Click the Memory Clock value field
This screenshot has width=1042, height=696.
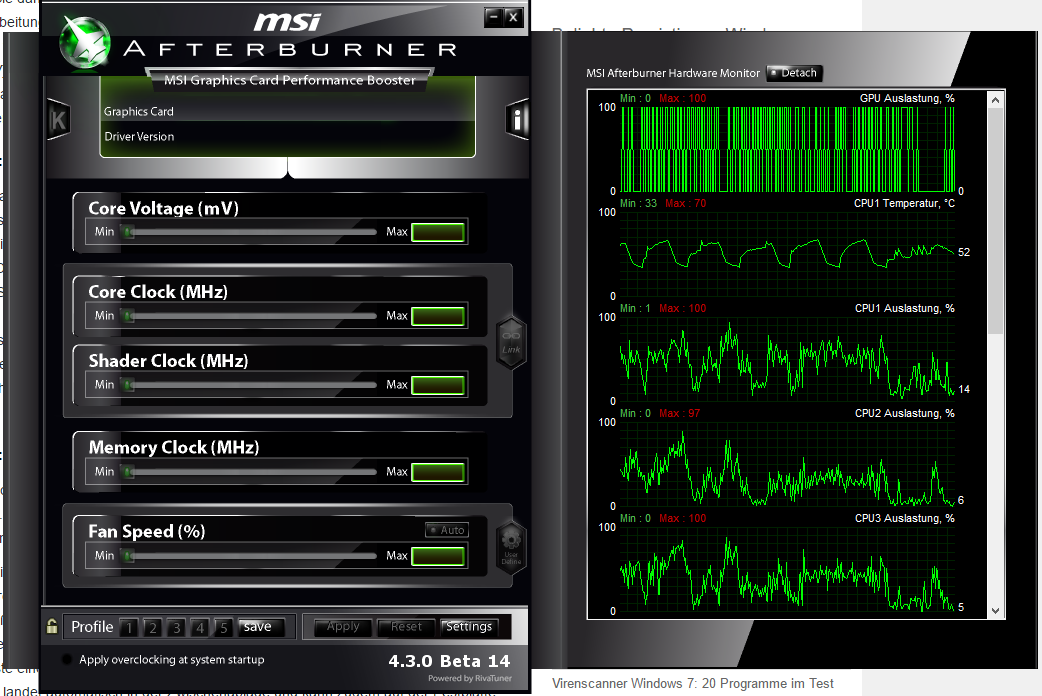(x=438, y=472)
